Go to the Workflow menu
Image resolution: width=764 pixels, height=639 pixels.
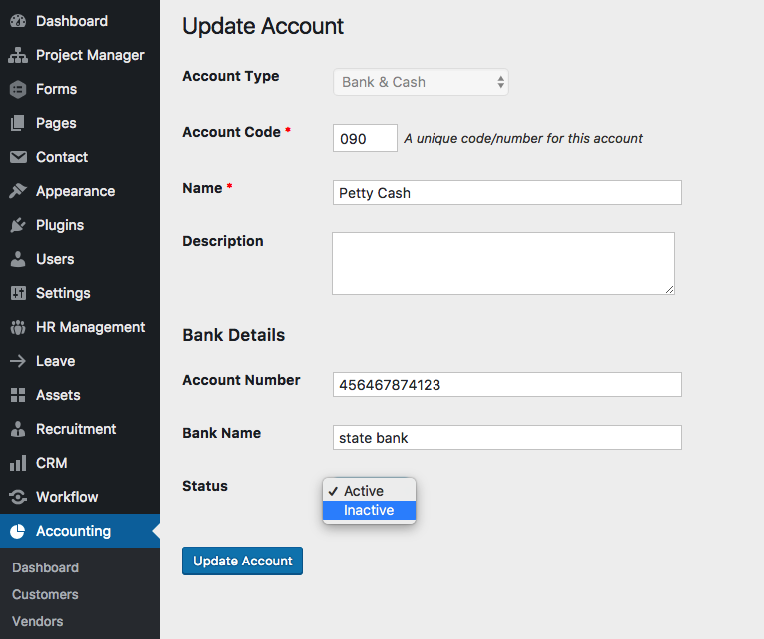[x=67, y=497]
